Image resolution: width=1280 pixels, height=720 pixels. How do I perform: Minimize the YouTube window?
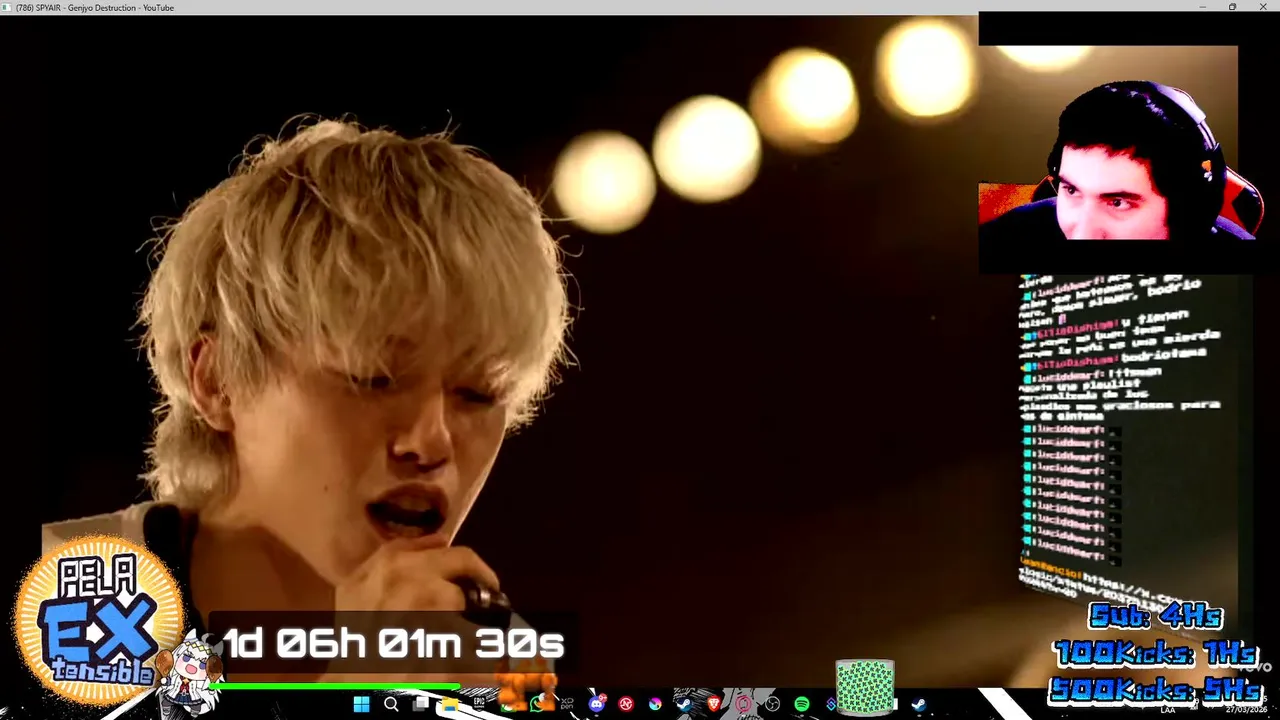point(1202,7)
